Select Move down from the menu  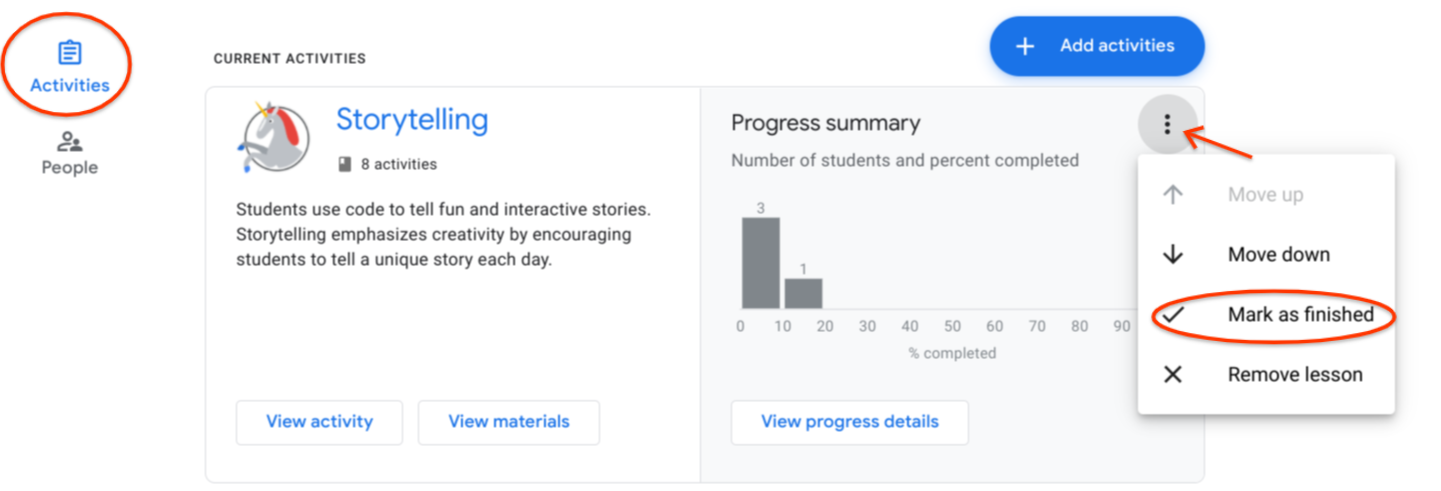(x=1266, y=254)
